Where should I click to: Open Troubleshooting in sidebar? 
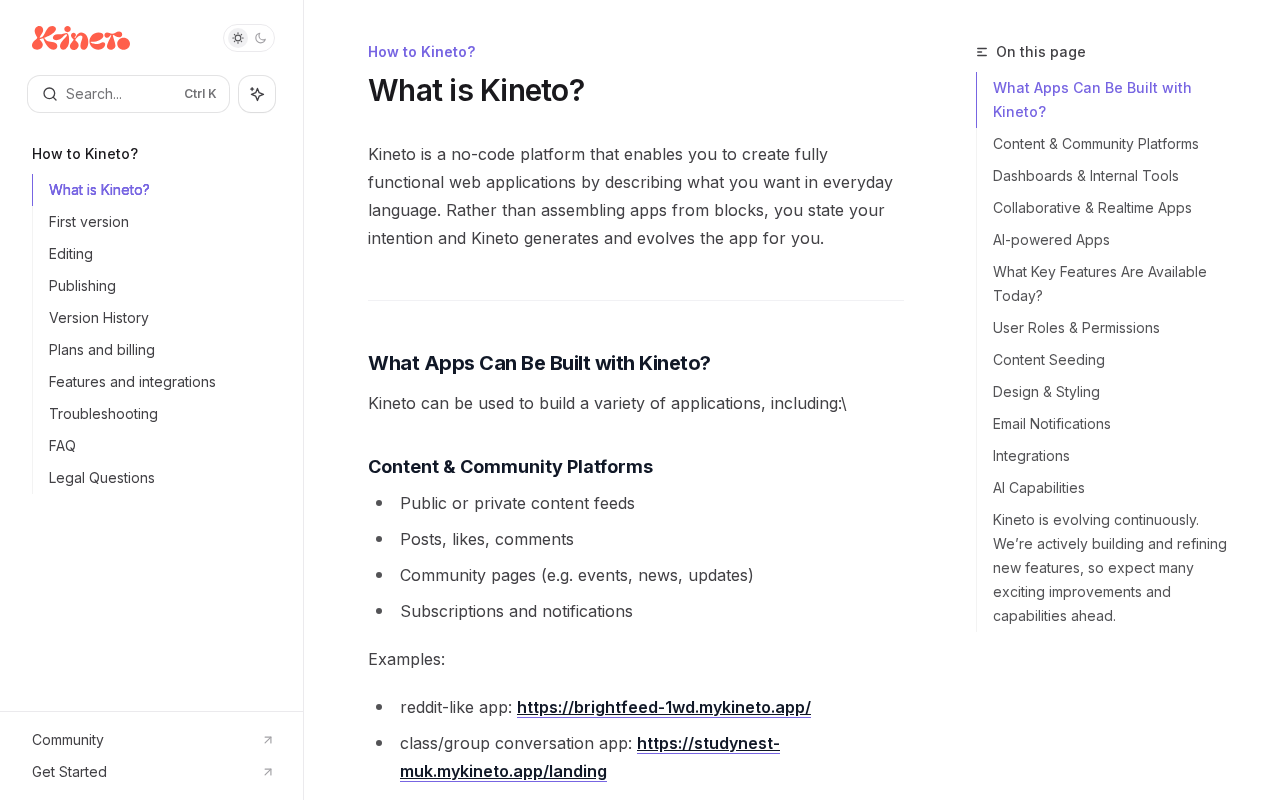103,414
